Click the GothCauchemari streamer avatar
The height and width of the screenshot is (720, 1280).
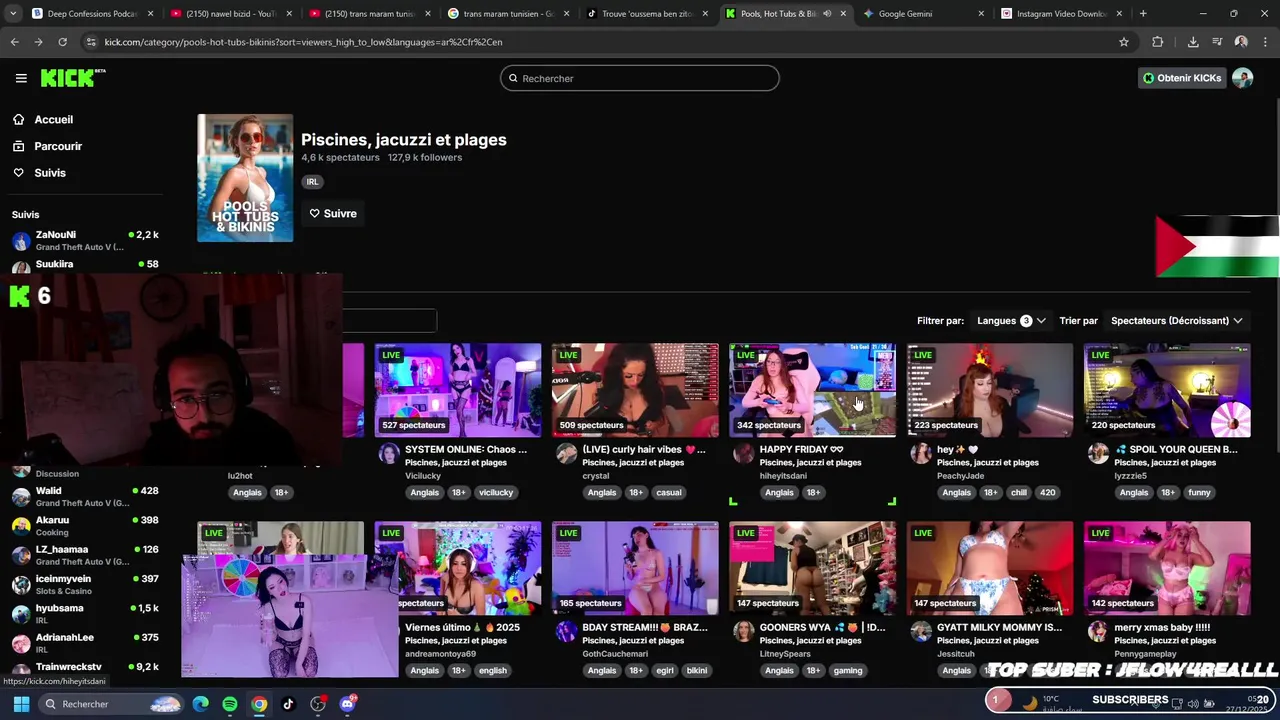[566, 631]
